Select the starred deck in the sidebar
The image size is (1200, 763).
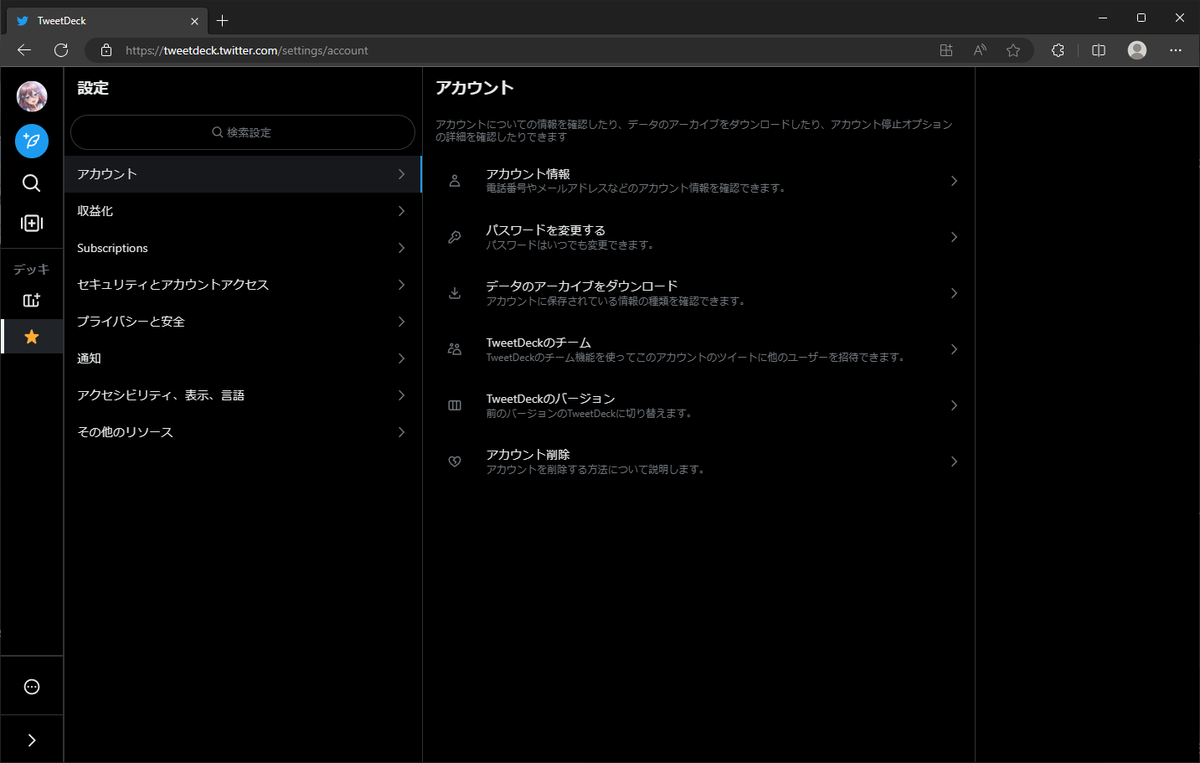coord(32,337)
